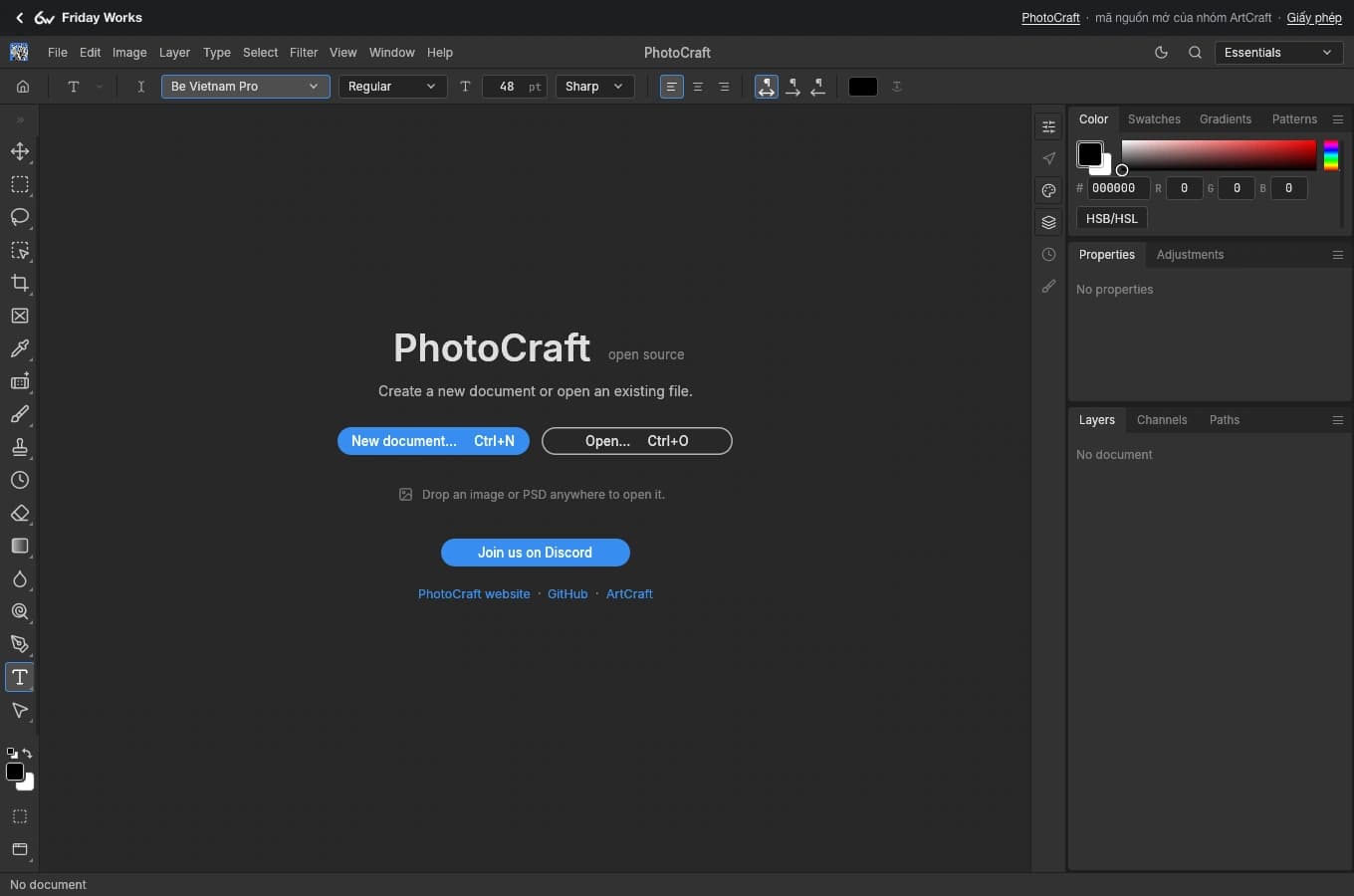Switch to the Brush tool
Viewport: 1354px width, 896px height.
point(20,414)
